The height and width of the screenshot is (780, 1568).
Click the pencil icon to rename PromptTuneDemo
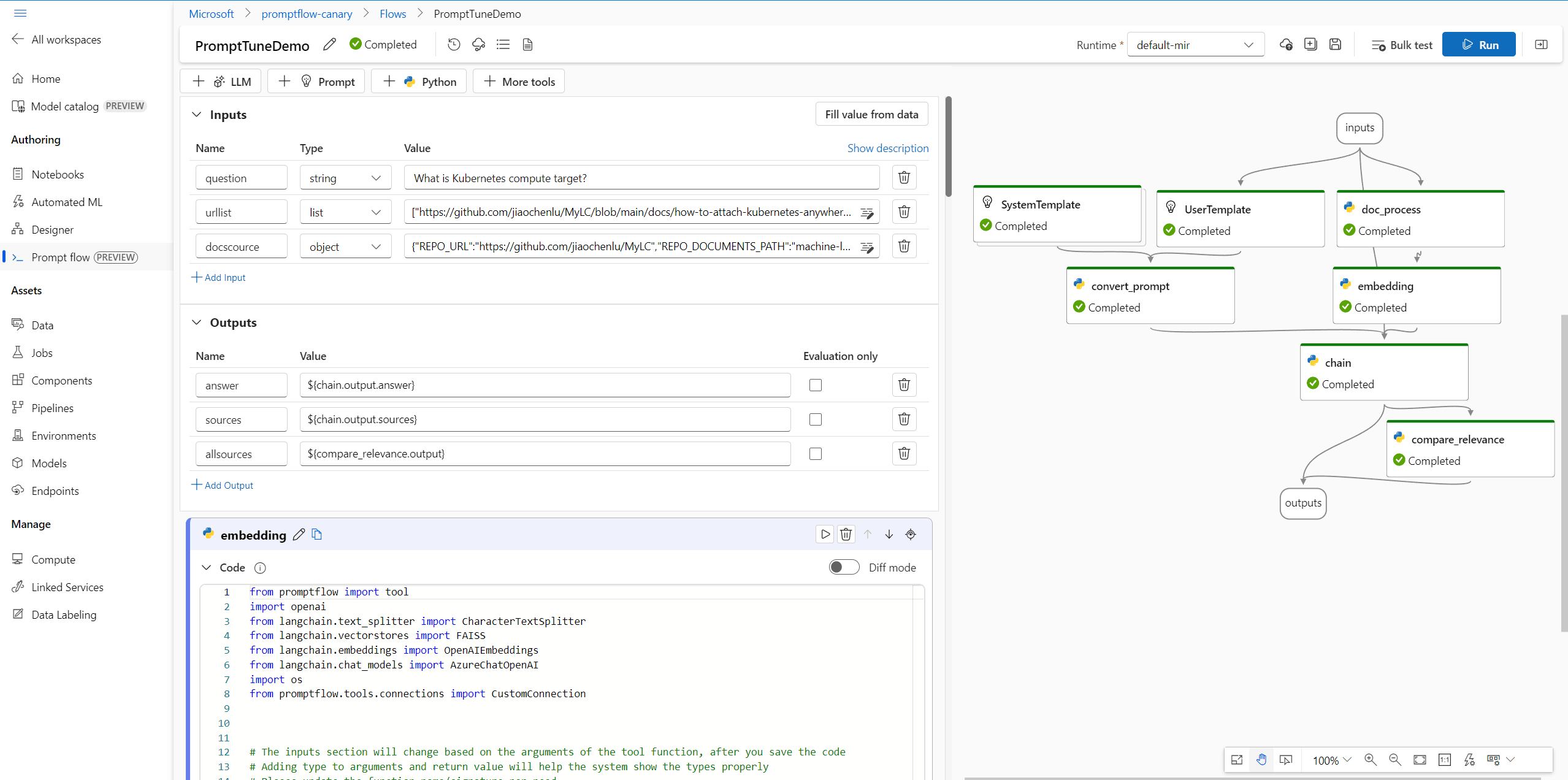(330, 44)
